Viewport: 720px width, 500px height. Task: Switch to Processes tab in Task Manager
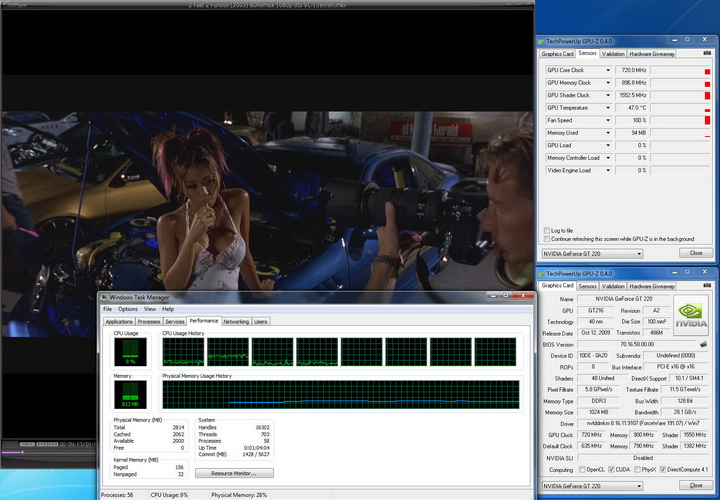point(148,322)
